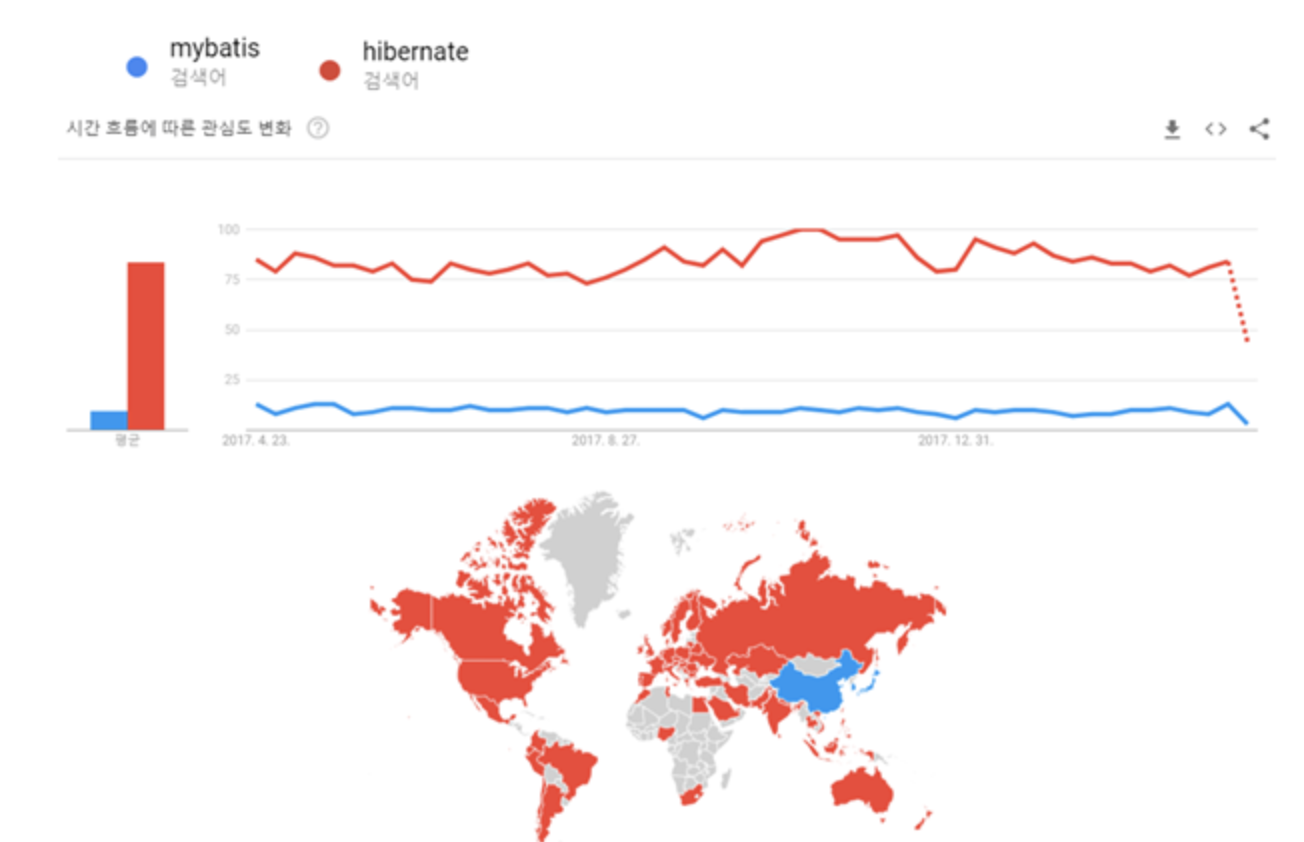Select the red hibernate average bar

(146, 346)
